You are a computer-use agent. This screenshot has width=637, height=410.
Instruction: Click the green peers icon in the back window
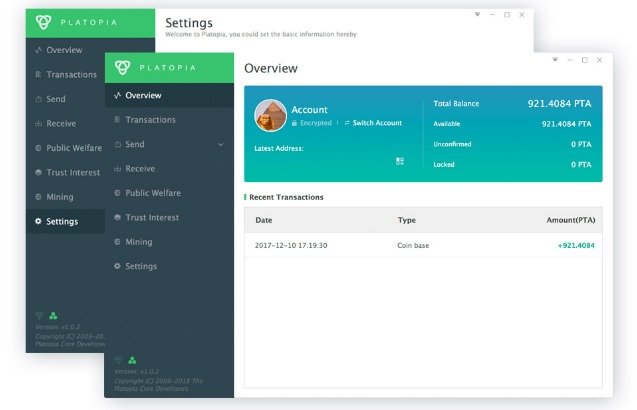click(x=53, y=315)
